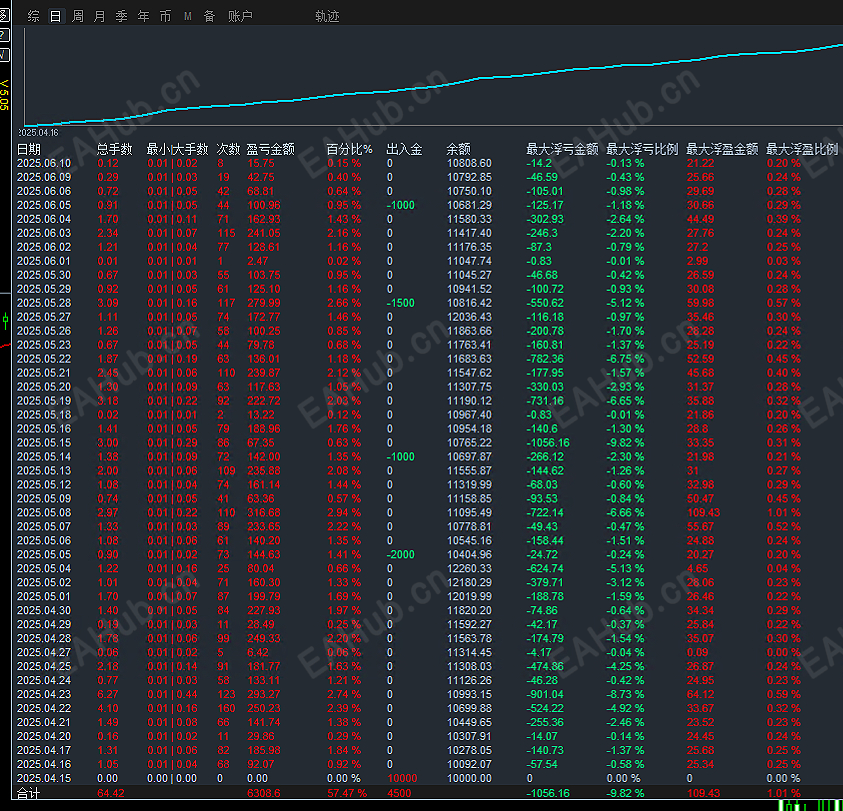Click the 最大浮盈金额 column header
Screen dimensions: 843x811
[722, 149]
